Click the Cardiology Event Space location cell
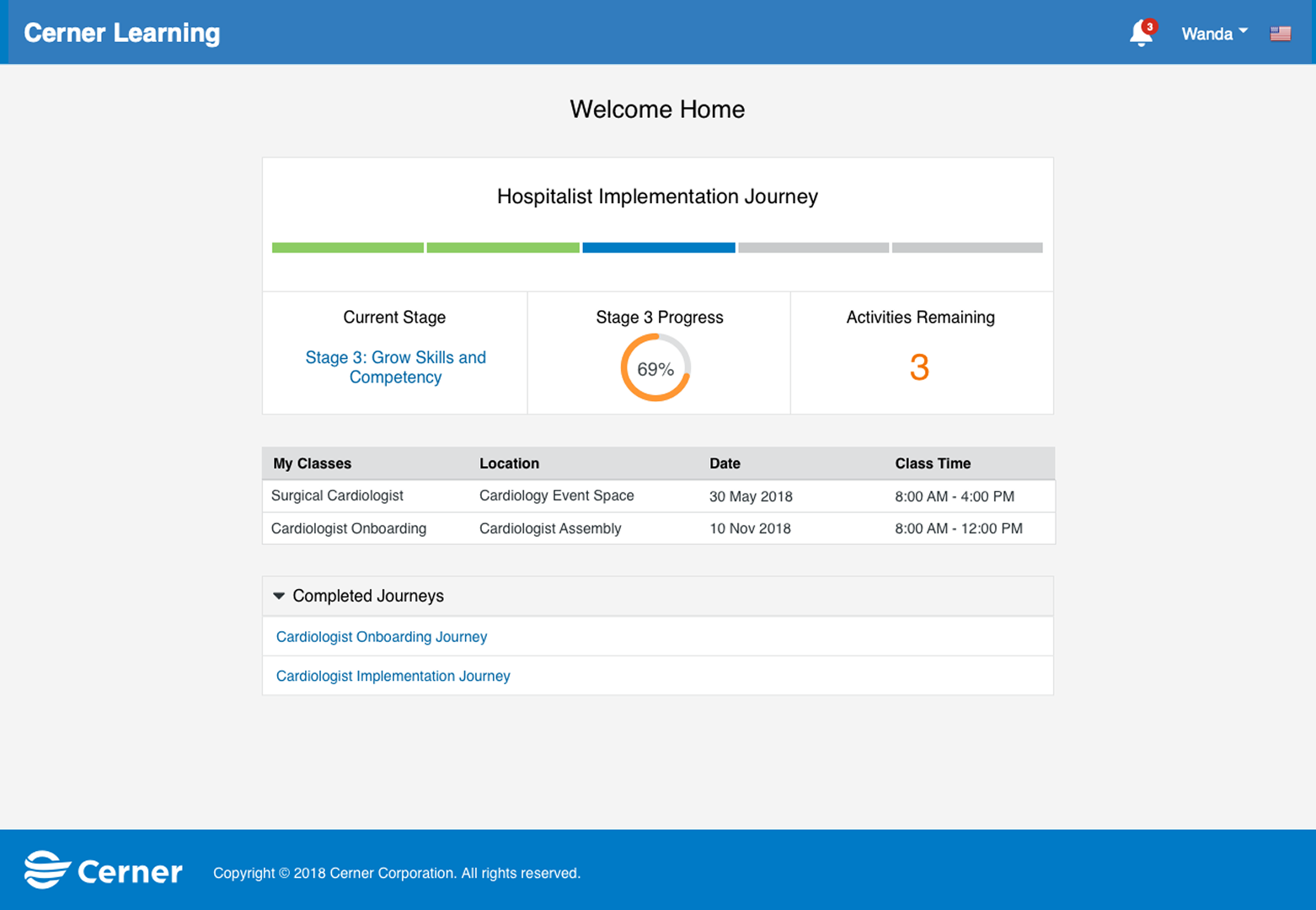 coord(557,495)
